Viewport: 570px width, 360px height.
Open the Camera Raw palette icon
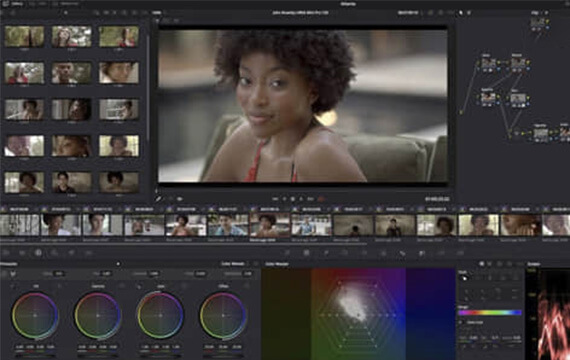[x=6, y=252]
